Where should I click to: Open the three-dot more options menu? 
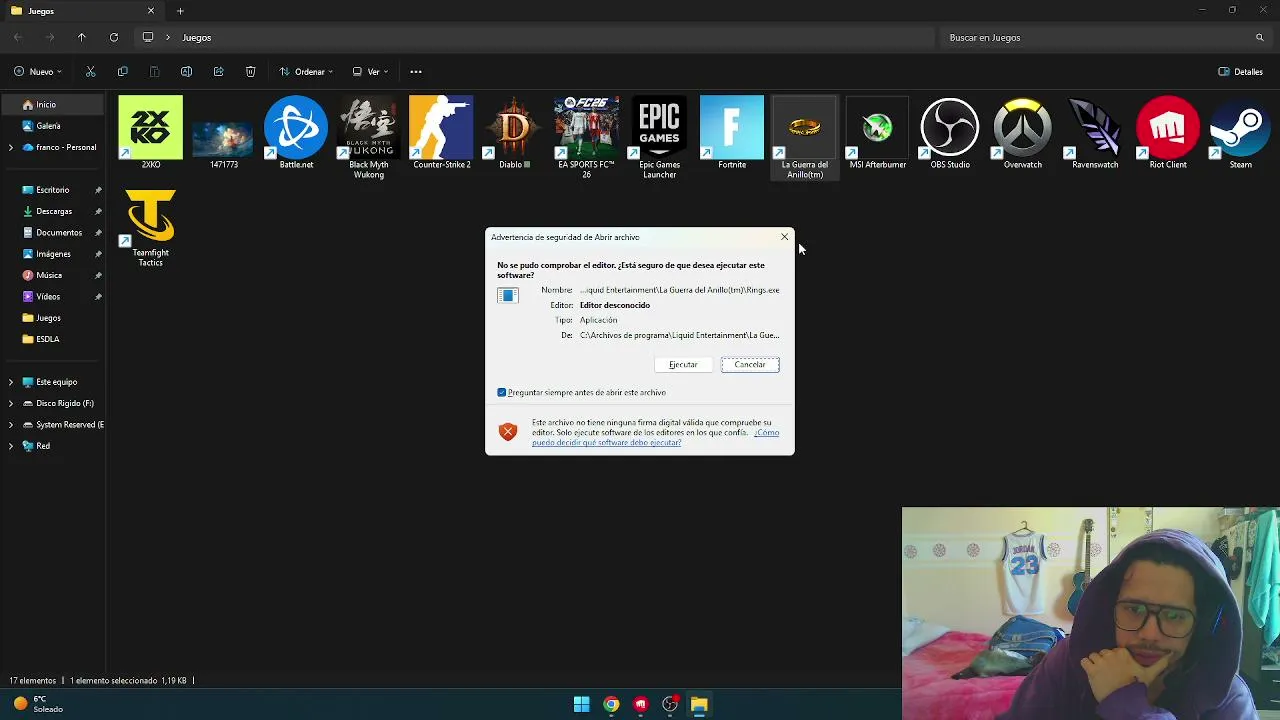pos(416,72)
